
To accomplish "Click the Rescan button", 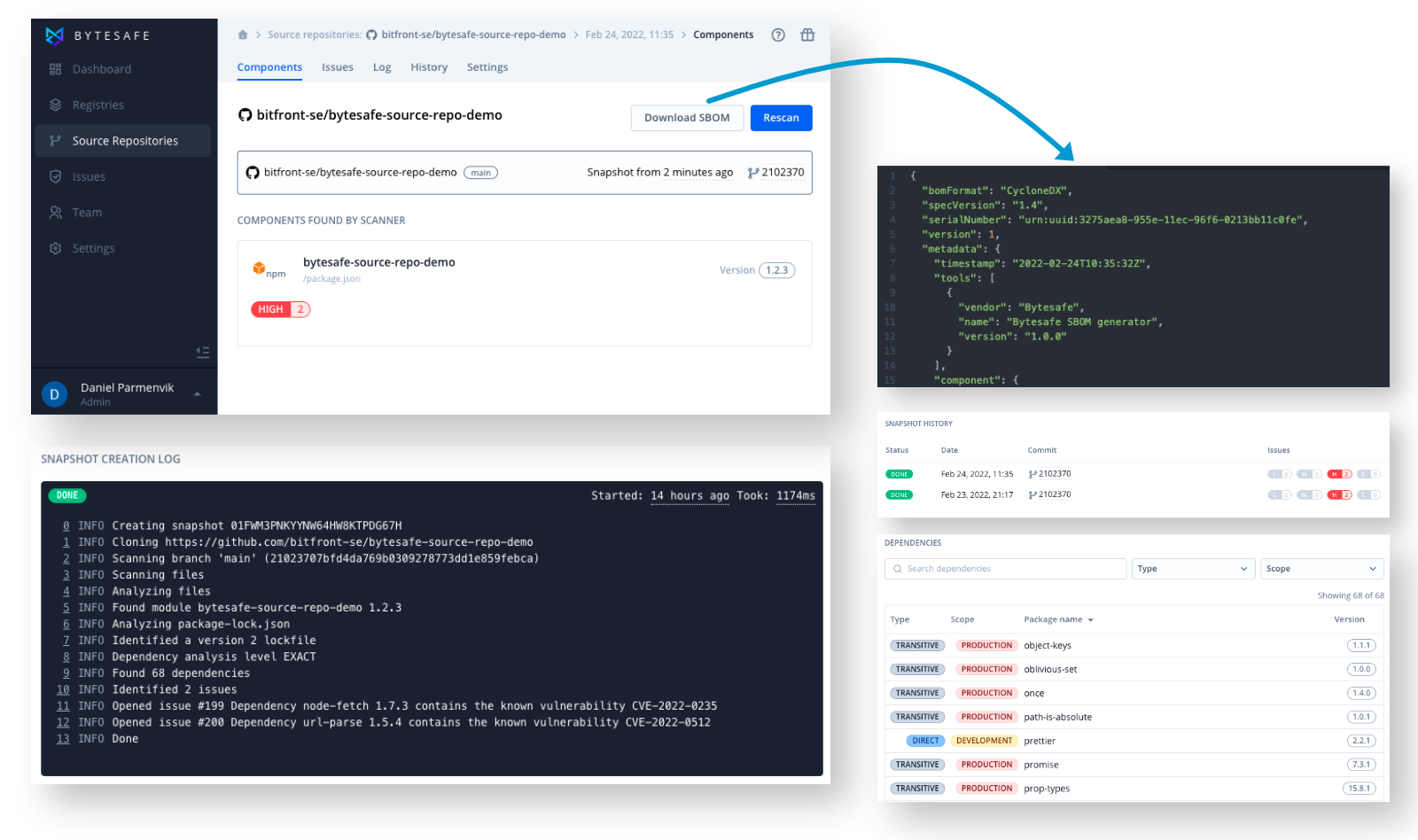I will click(x=781, y=118).
